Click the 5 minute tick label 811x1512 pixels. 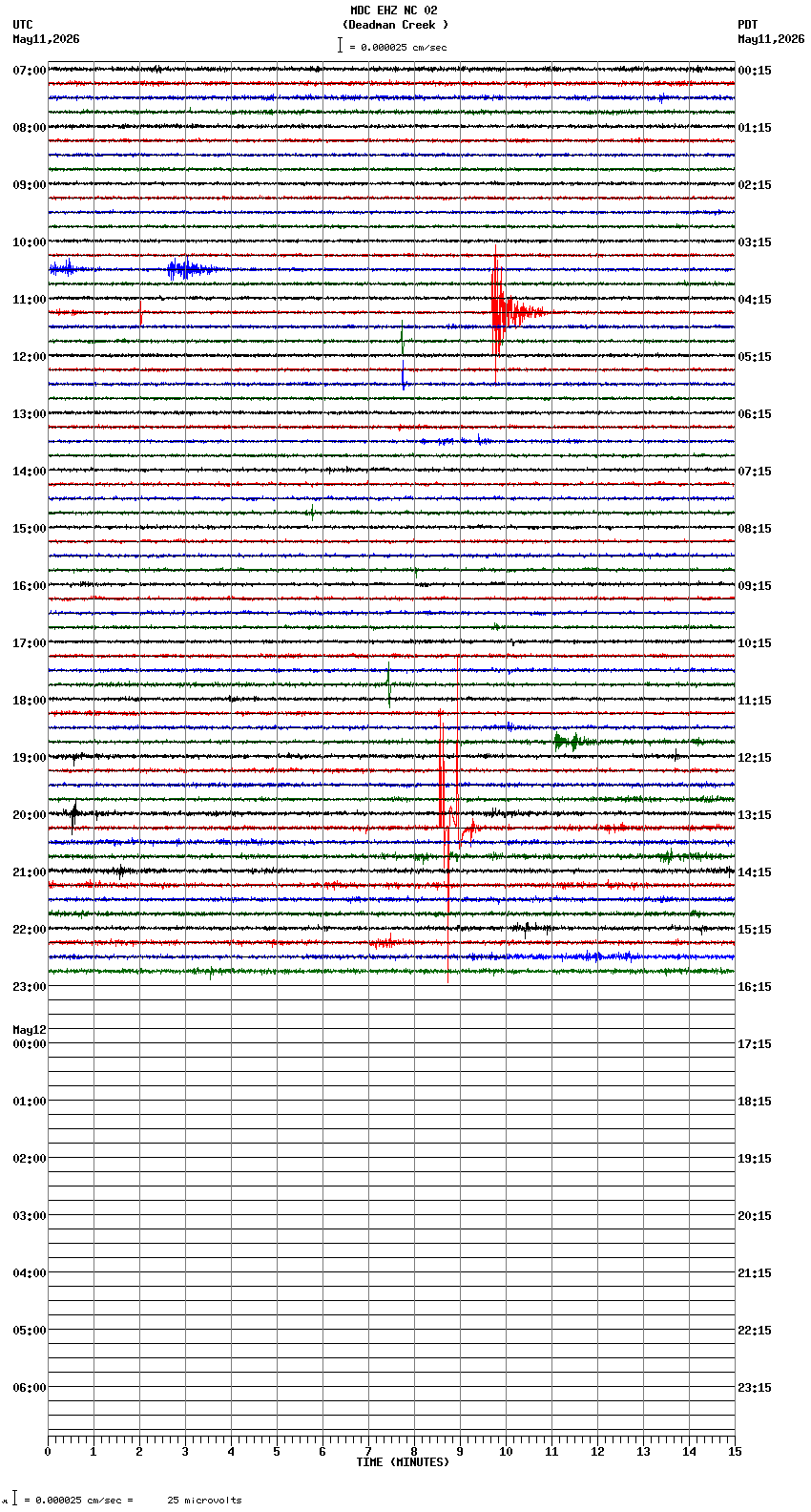(277, 1452)
